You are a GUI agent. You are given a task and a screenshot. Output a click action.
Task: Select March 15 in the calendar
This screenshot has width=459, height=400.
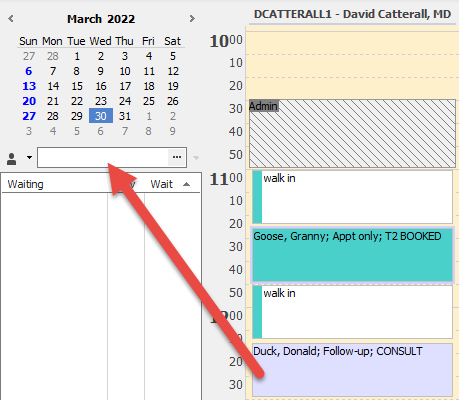point(77,86)
